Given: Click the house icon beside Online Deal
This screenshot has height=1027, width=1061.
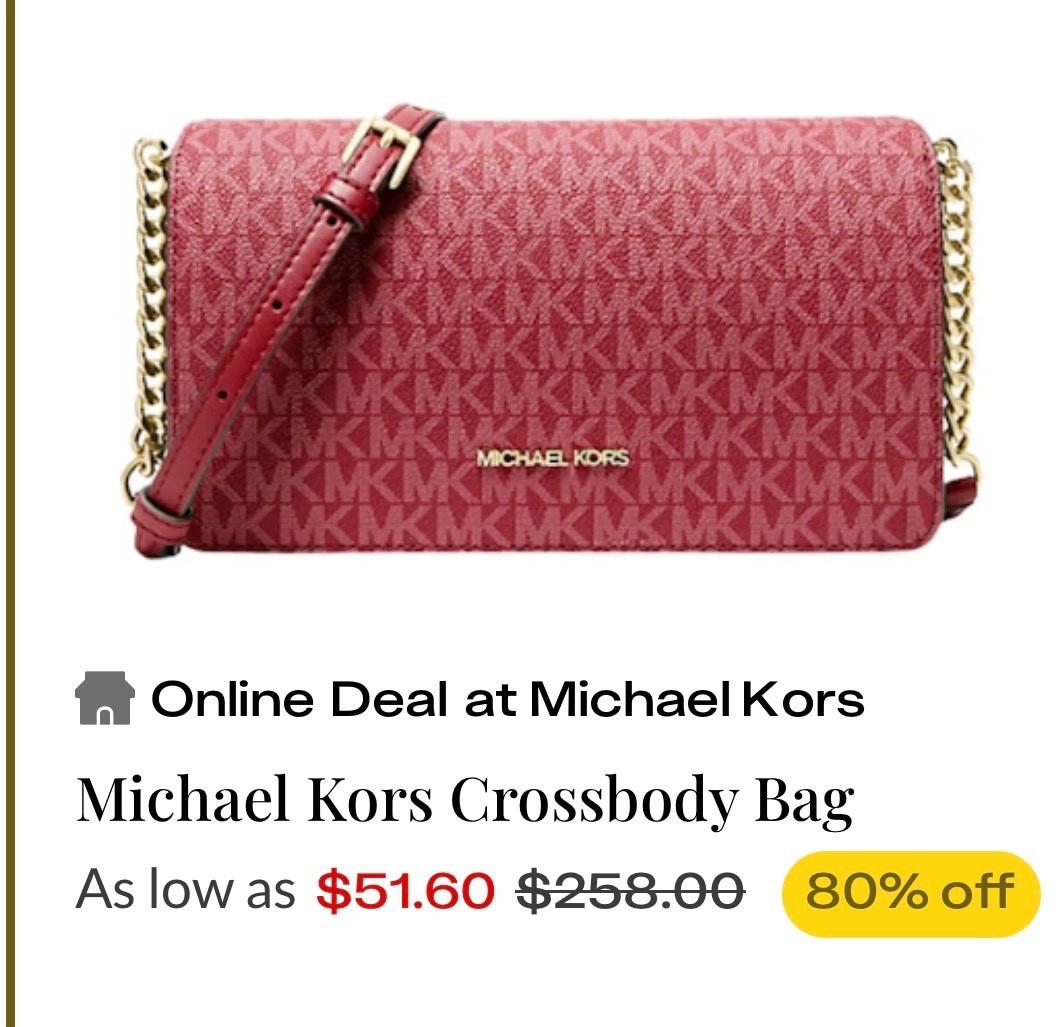Looking at the screenshot, I should (104, 698).
